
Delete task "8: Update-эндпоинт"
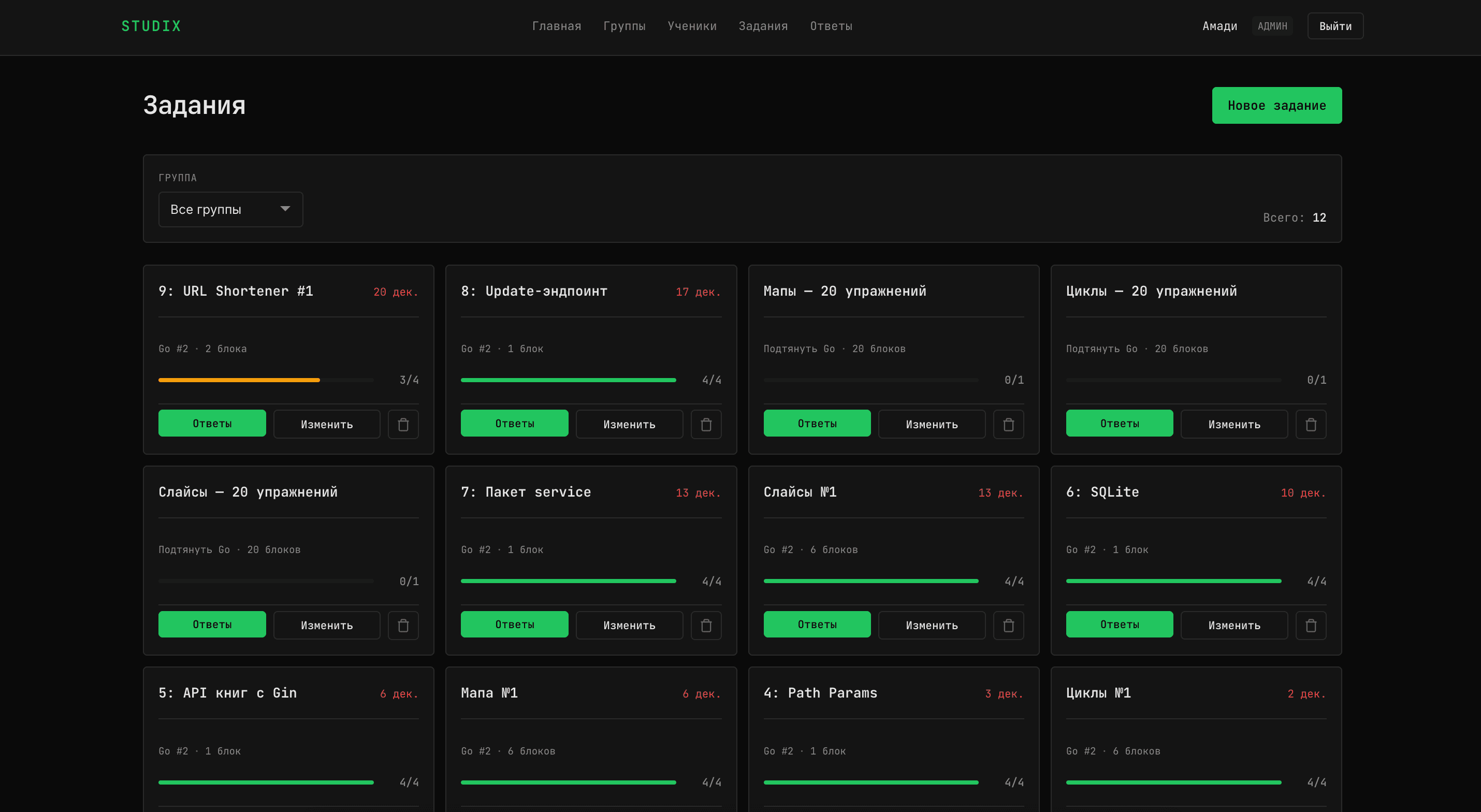pos(706,424)
